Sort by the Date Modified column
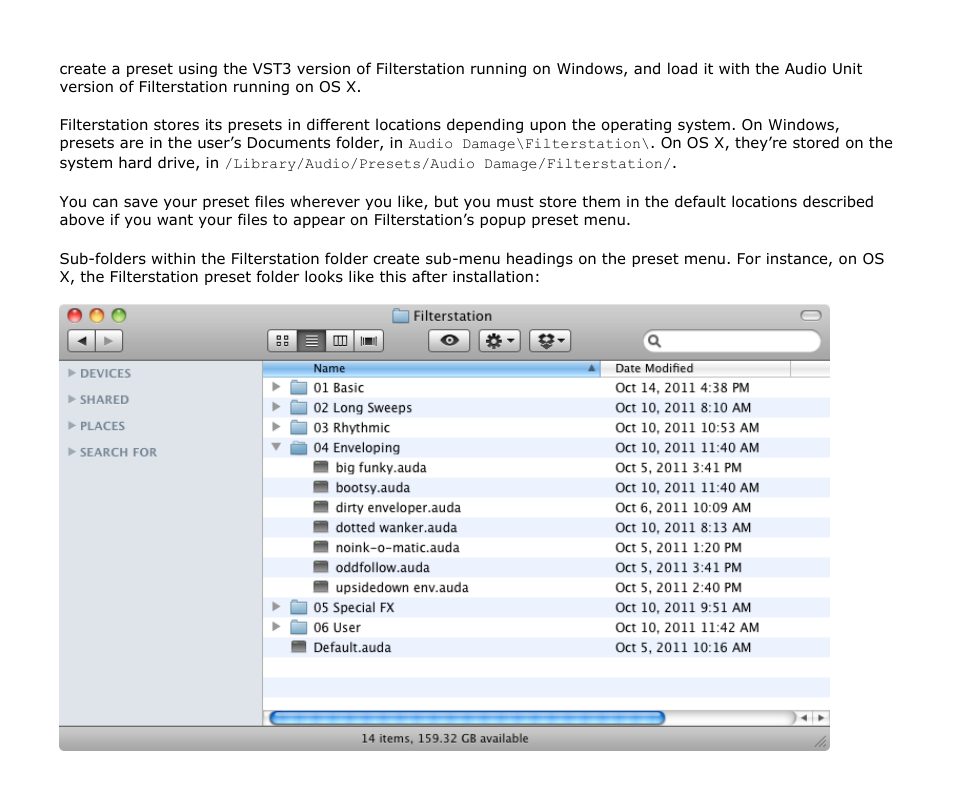The width and height of the screenshot is (954, 811). (x=695, y=368)
